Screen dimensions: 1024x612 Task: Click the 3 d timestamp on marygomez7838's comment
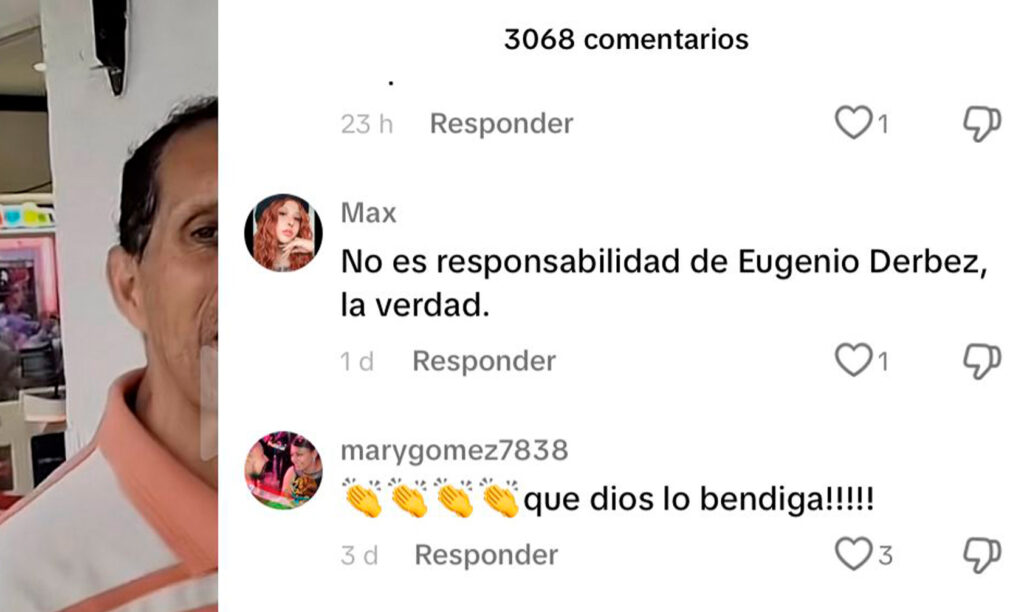(x=359, y=555)
